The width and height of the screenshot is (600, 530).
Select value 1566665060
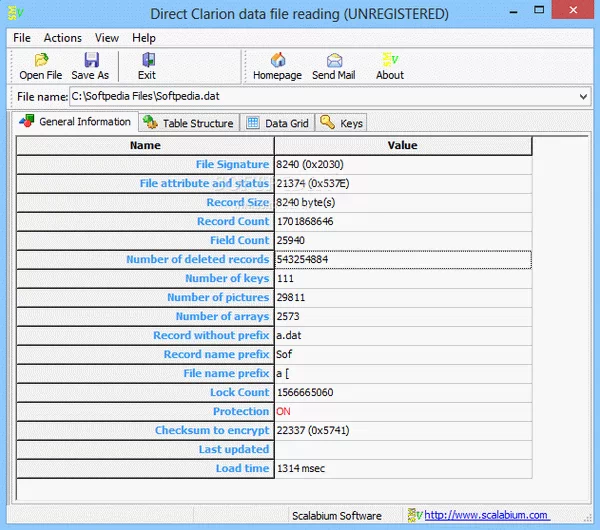click(305, 392)
